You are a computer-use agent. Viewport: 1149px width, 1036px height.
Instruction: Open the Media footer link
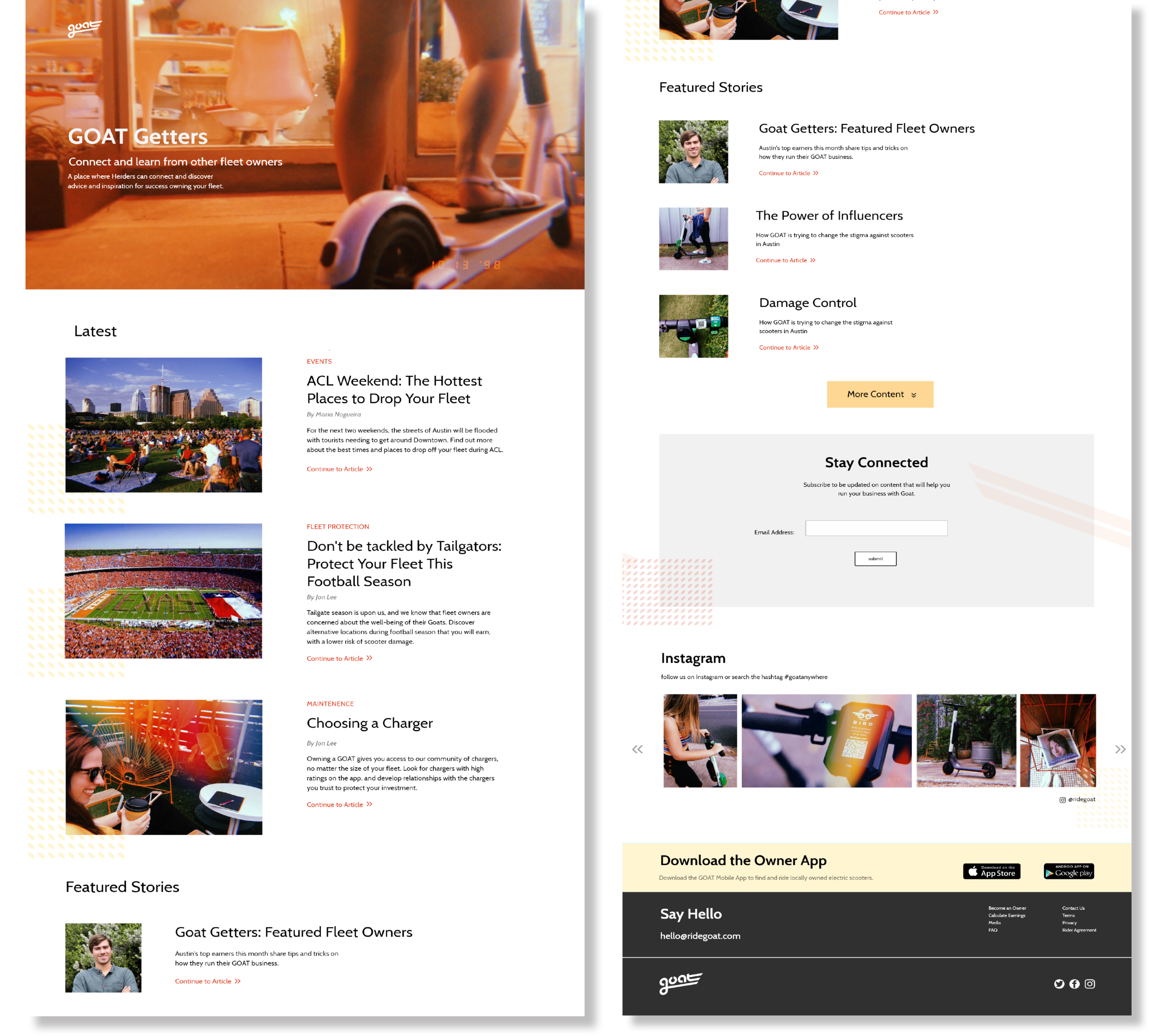994,923
